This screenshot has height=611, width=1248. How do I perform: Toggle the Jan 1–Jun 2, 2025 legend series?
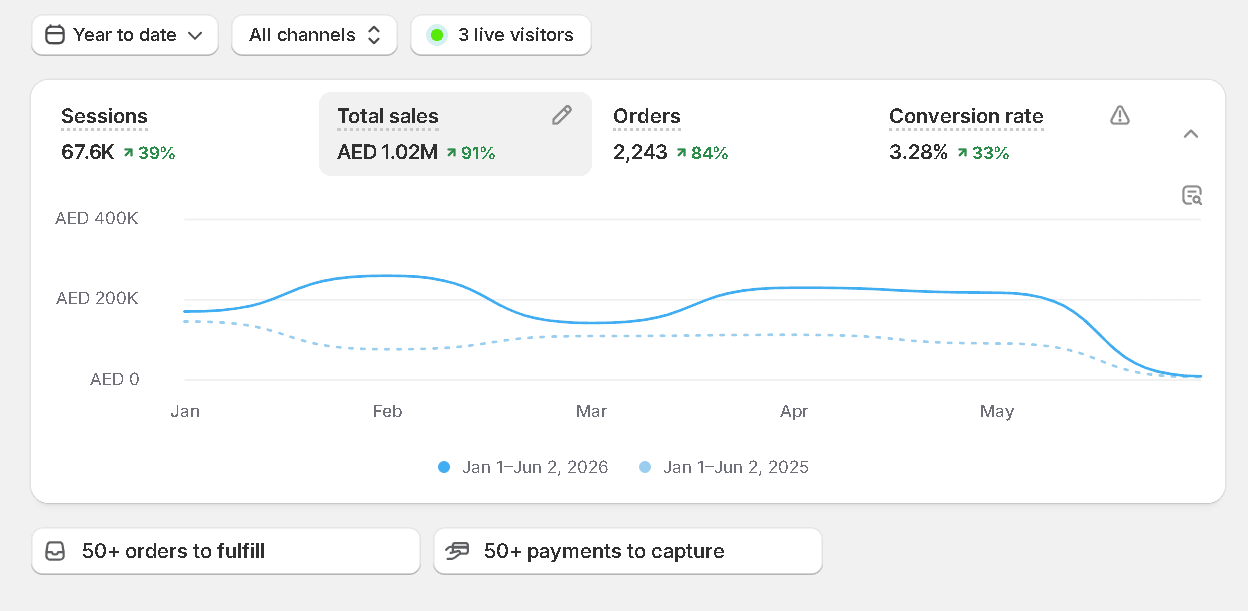[724, 467]
